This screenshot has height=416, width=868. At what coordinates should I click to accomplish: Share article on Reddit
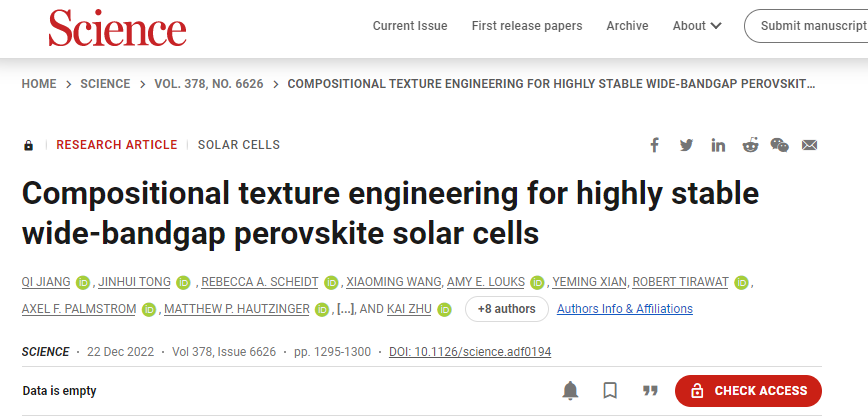[x=750, y=145]
